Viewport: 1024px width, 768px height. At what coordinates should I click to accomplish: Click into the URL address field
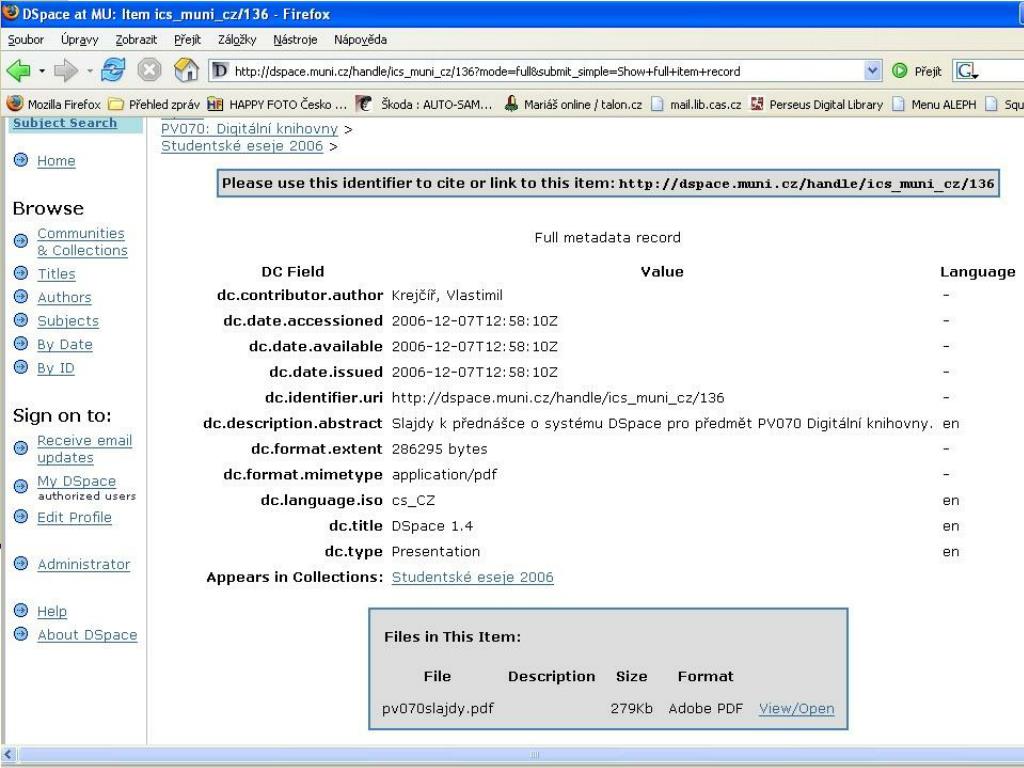tap(545, 71)
